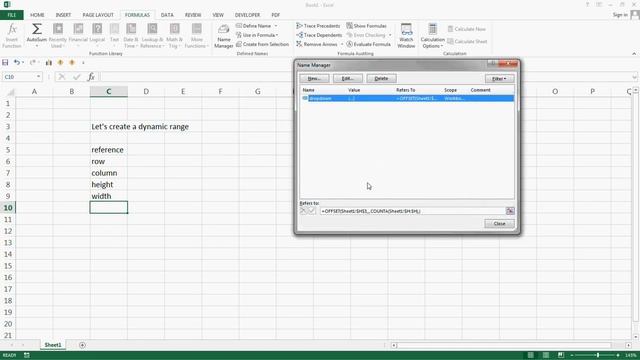Click Define Name in the ribbon
Screen dimensions: 640x360
click(256, 26)
